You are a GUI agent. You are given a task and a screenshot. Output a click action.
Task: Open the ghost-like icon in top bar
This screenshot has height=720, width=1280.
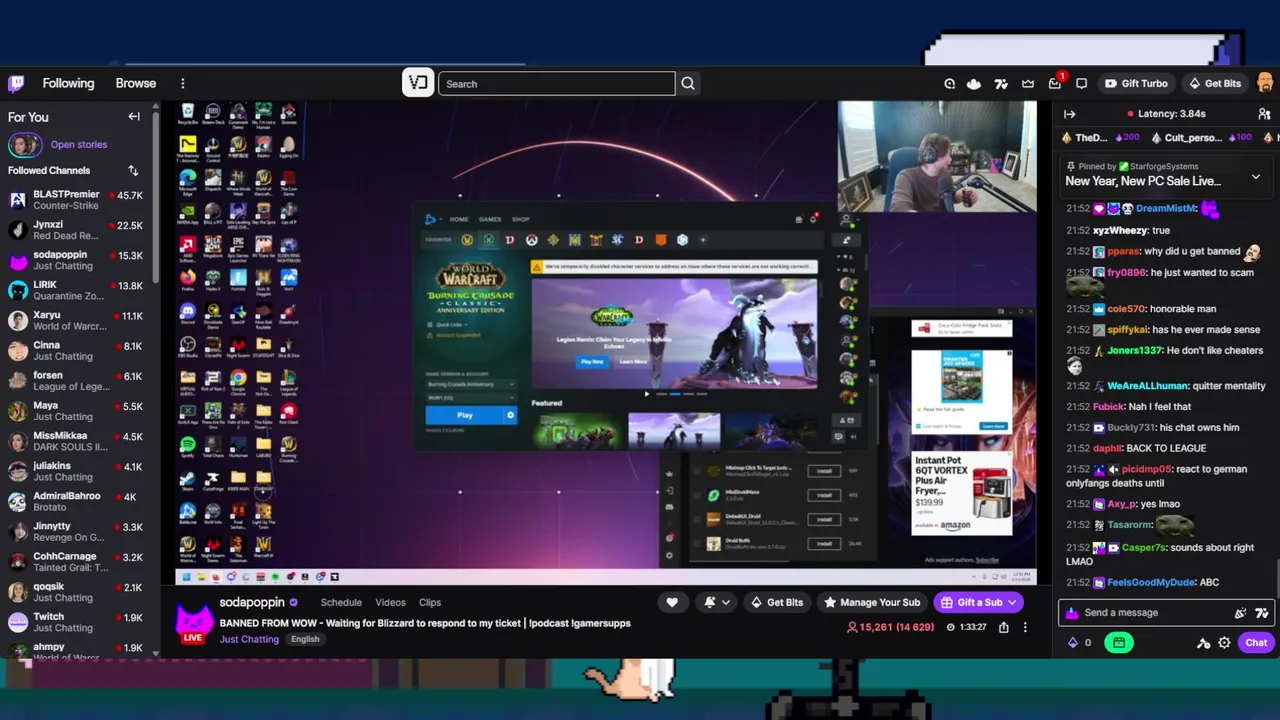coord(974,84)
